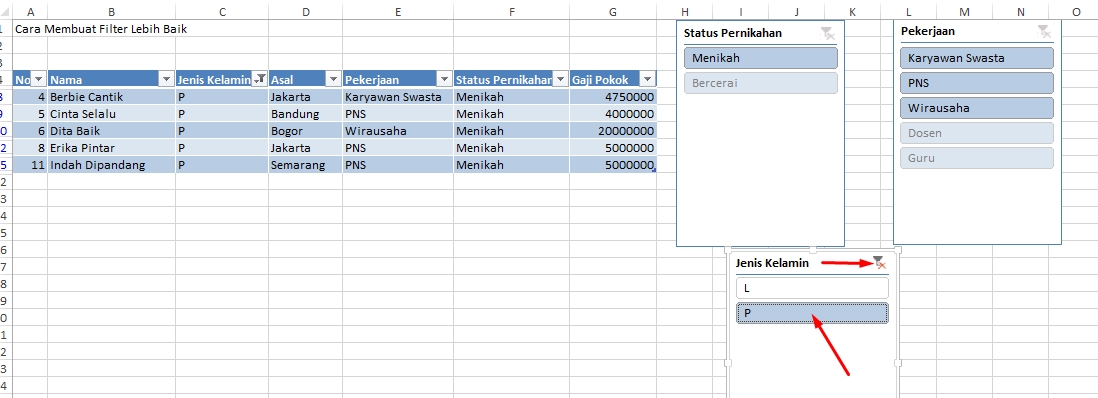
Task: Open the Gaji Pokok column filter dropdown
Action: (647, 79)
